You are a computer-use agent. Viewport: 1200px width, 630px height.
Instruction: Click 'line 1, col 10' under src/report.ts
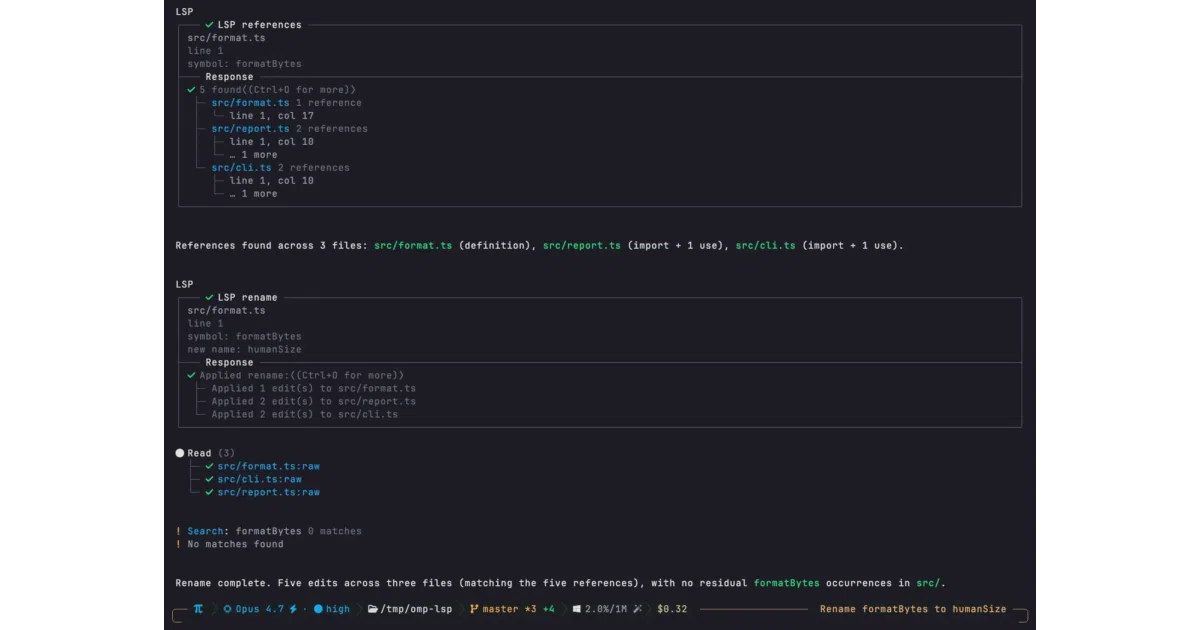point(271,142)
